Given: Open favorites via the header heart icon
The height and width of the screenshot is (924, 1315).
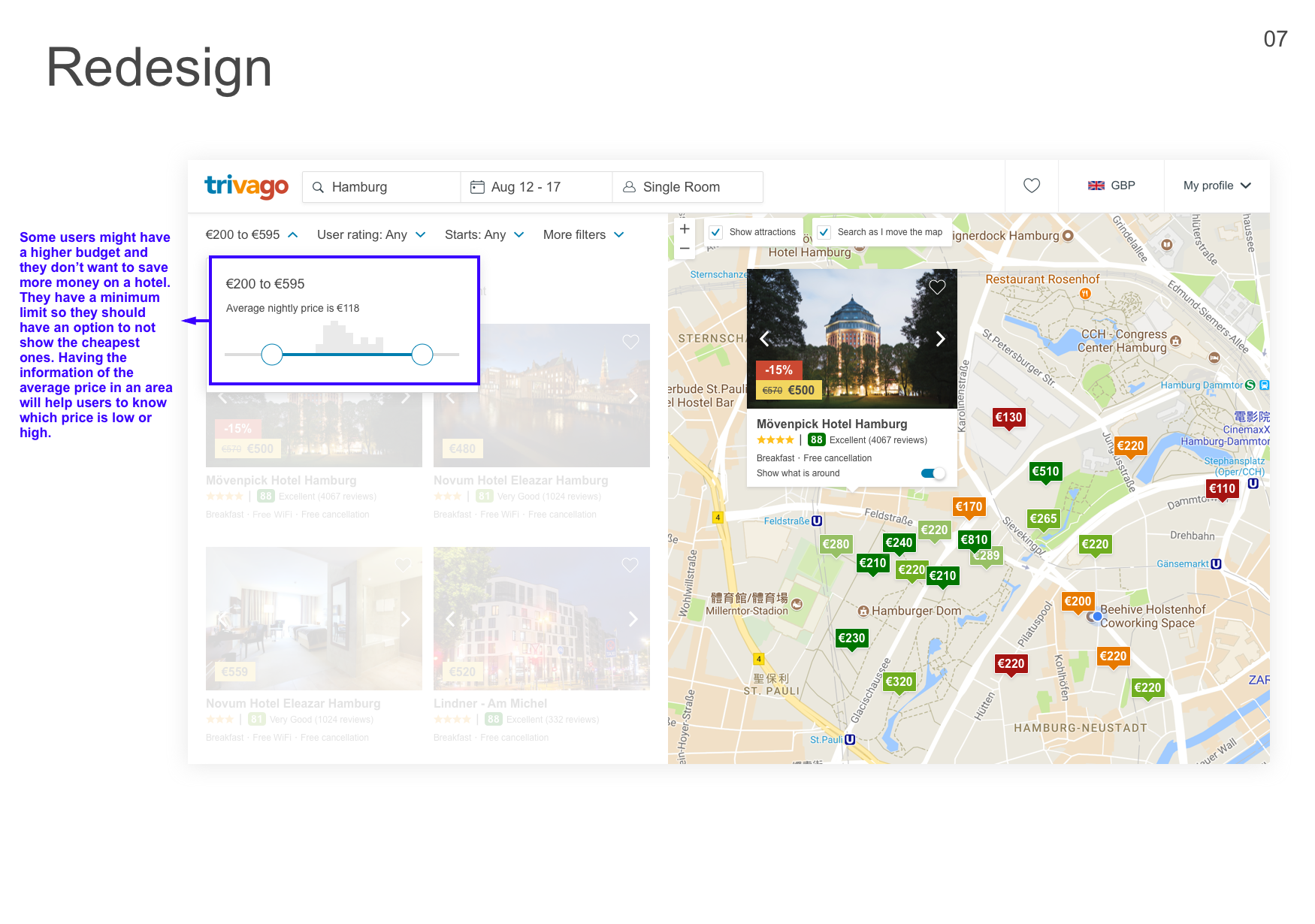Looking at the screenshot, I should (1032, 186).
